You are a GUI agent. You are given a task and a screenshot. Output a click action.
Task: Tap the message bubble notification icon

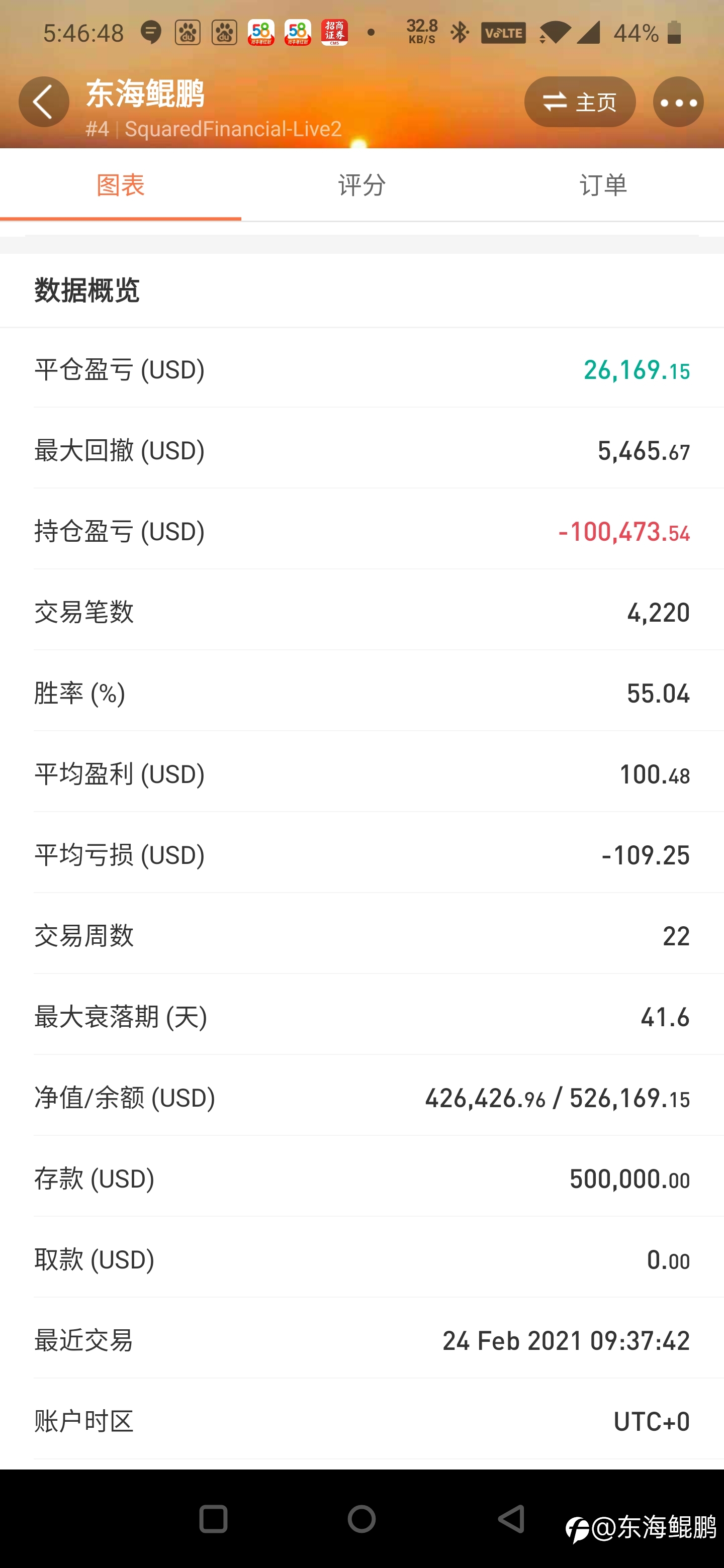pos(151,32)
